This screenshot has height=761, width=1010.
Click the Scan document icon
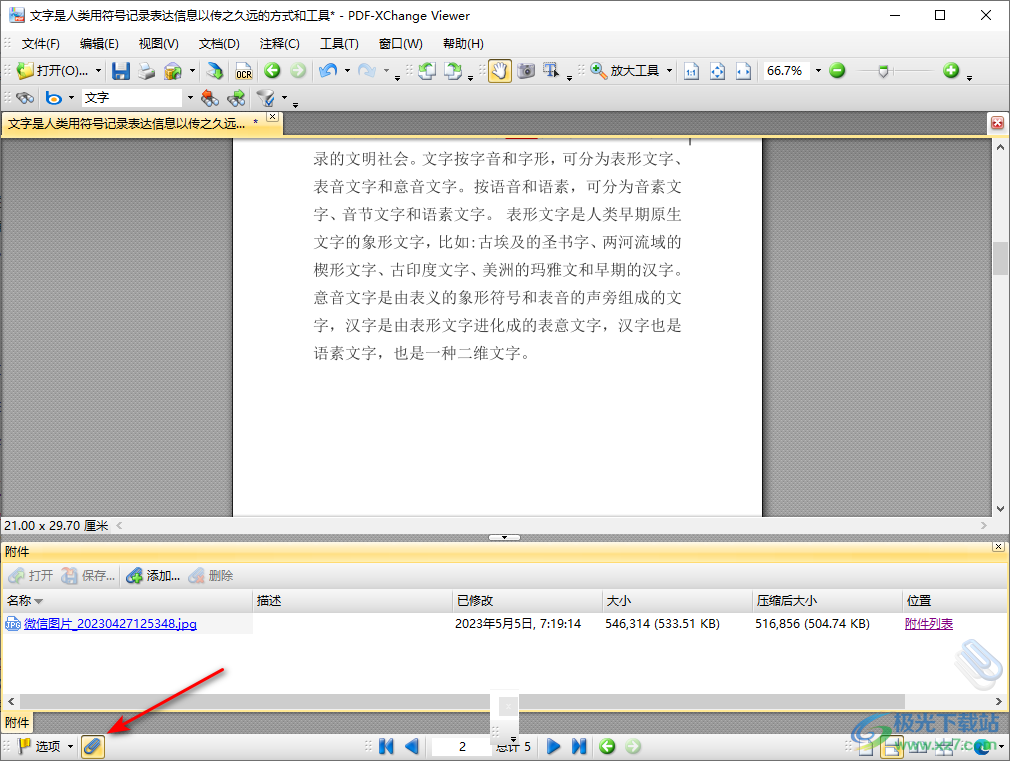(214, 71)
